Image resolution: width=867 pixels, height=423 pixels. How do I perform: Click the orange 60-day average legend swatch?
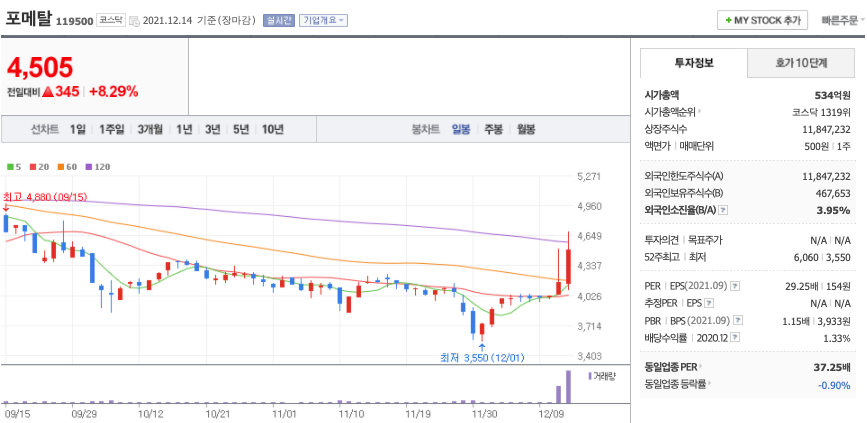[x=60, y=166]
